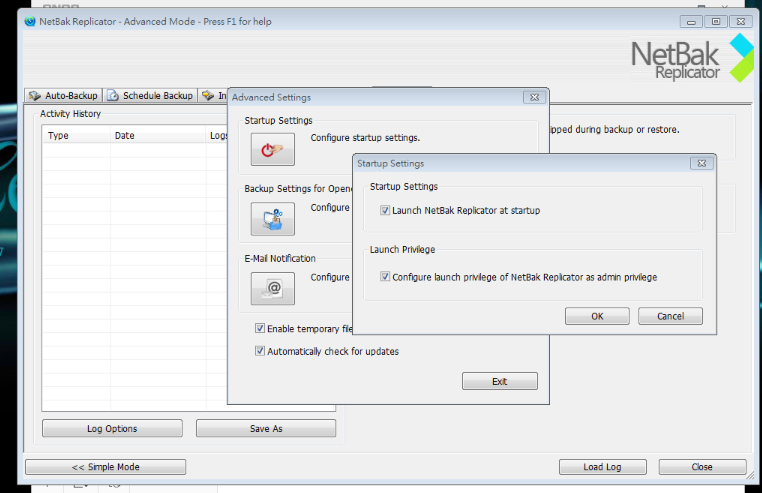Select the partially hidden third tab

(213, 95)
